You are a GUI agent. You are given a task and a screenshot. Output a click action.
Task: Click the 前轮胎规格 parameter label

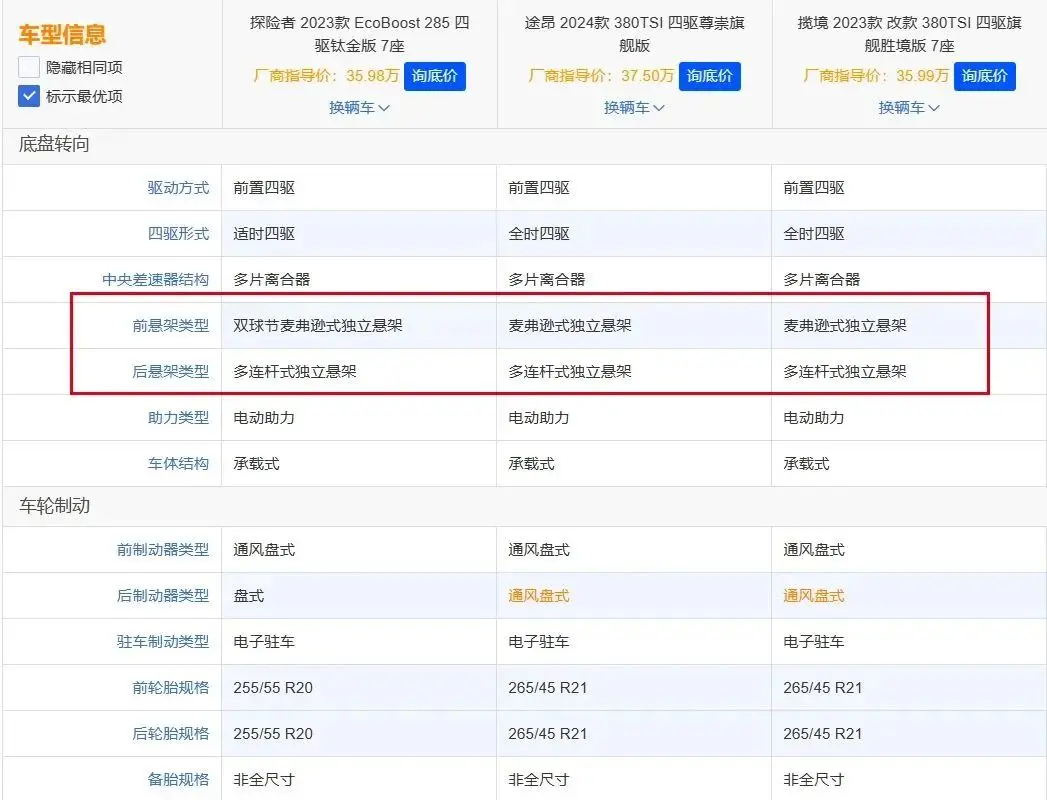point(171,688)
